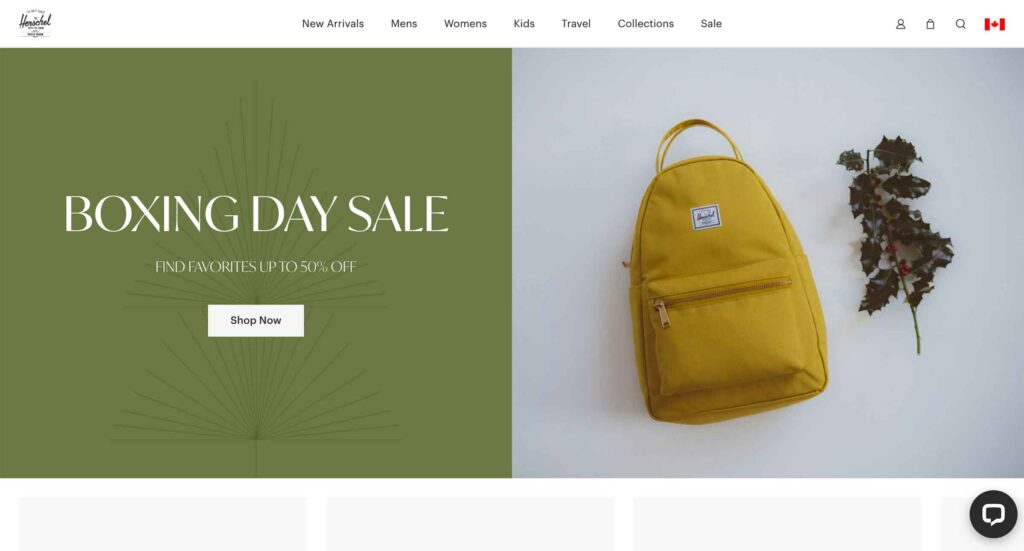Select the Kids menu item
The height and width of the screenshot is (551, 1024).
pos(524,24)
